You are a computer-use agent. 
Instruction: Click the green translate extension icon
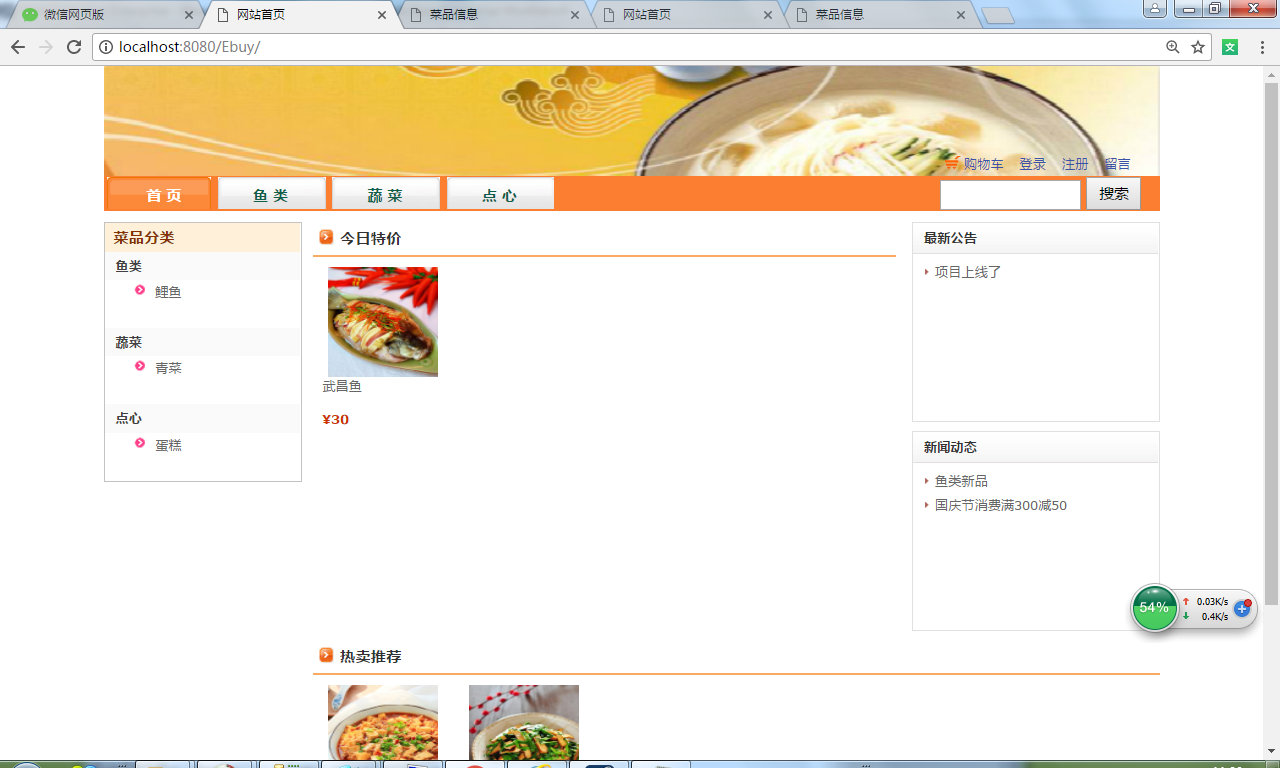click(x=1230, y=47)
